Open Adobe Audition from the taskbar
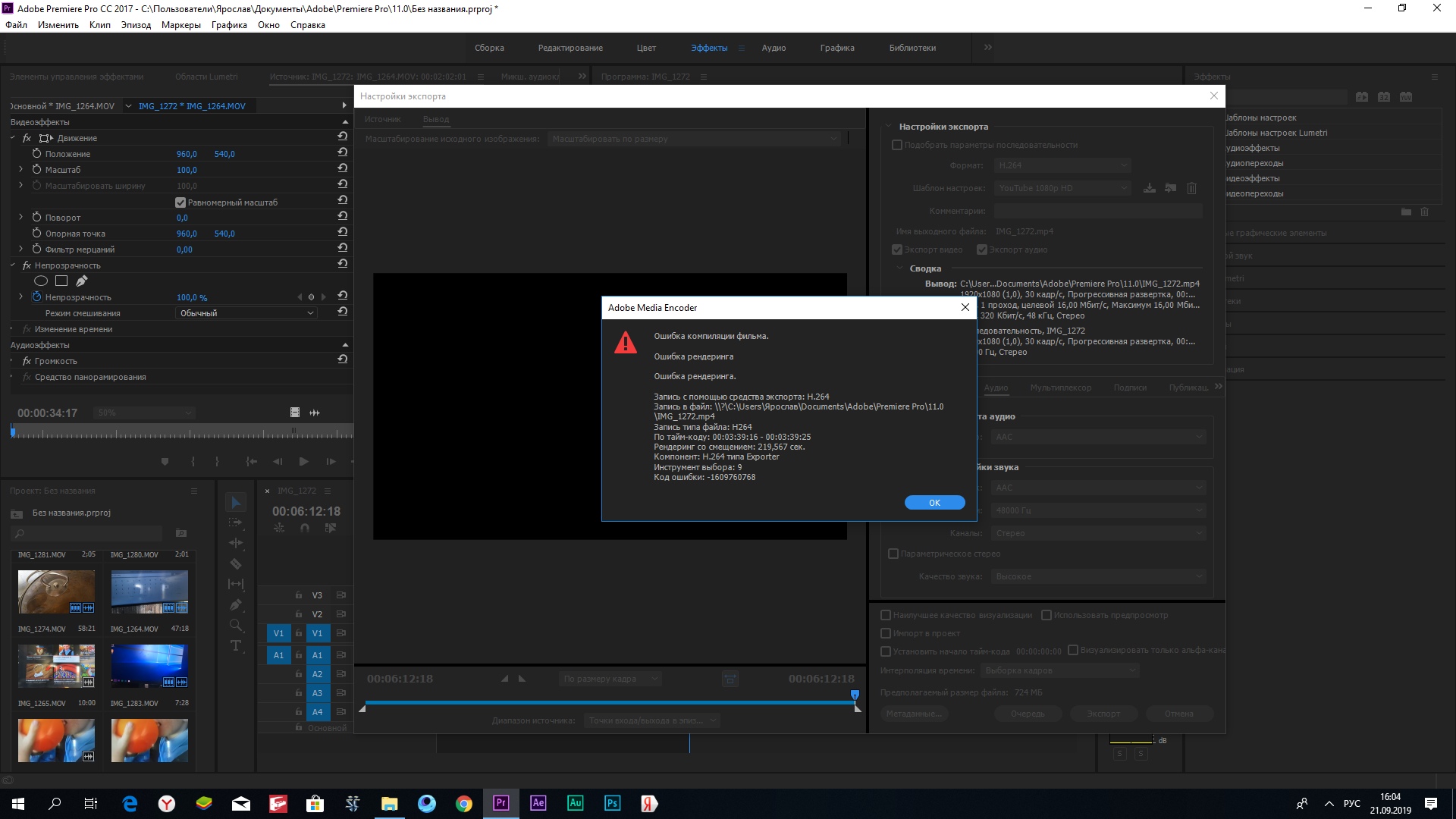1456x819 pixels. tap(575, 803)
